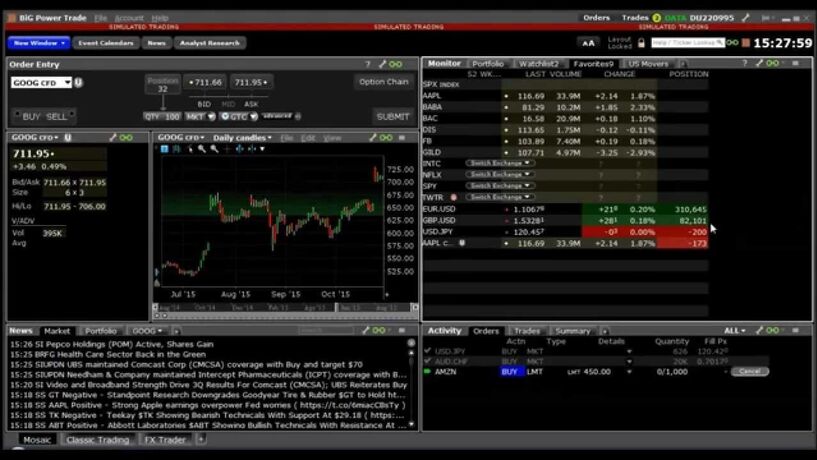Click chart zoom-in magnifier icon

click(202, 149)
